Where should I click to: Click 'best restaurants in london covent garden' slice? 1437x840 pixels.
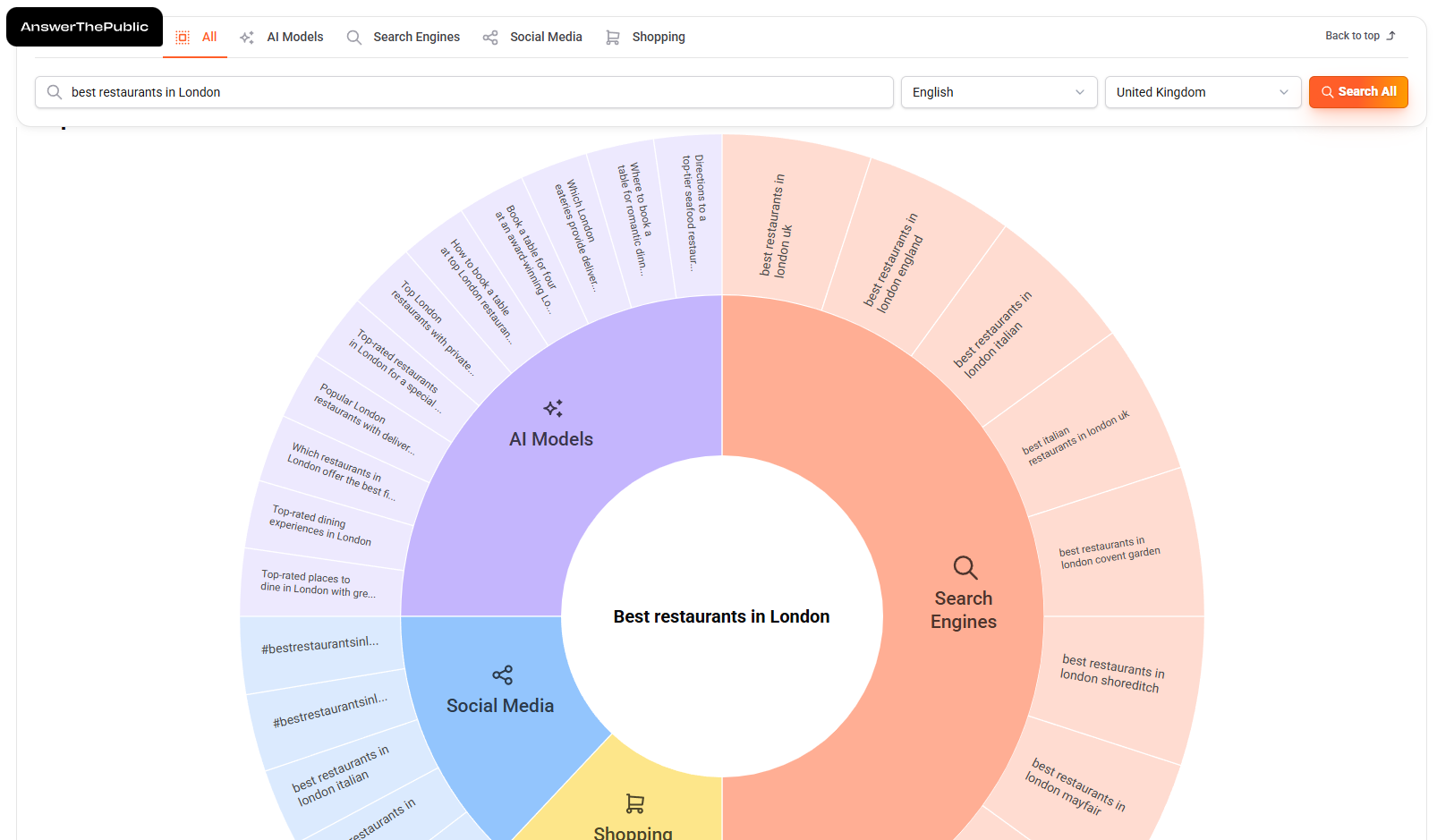click(x=1110, y=552)
